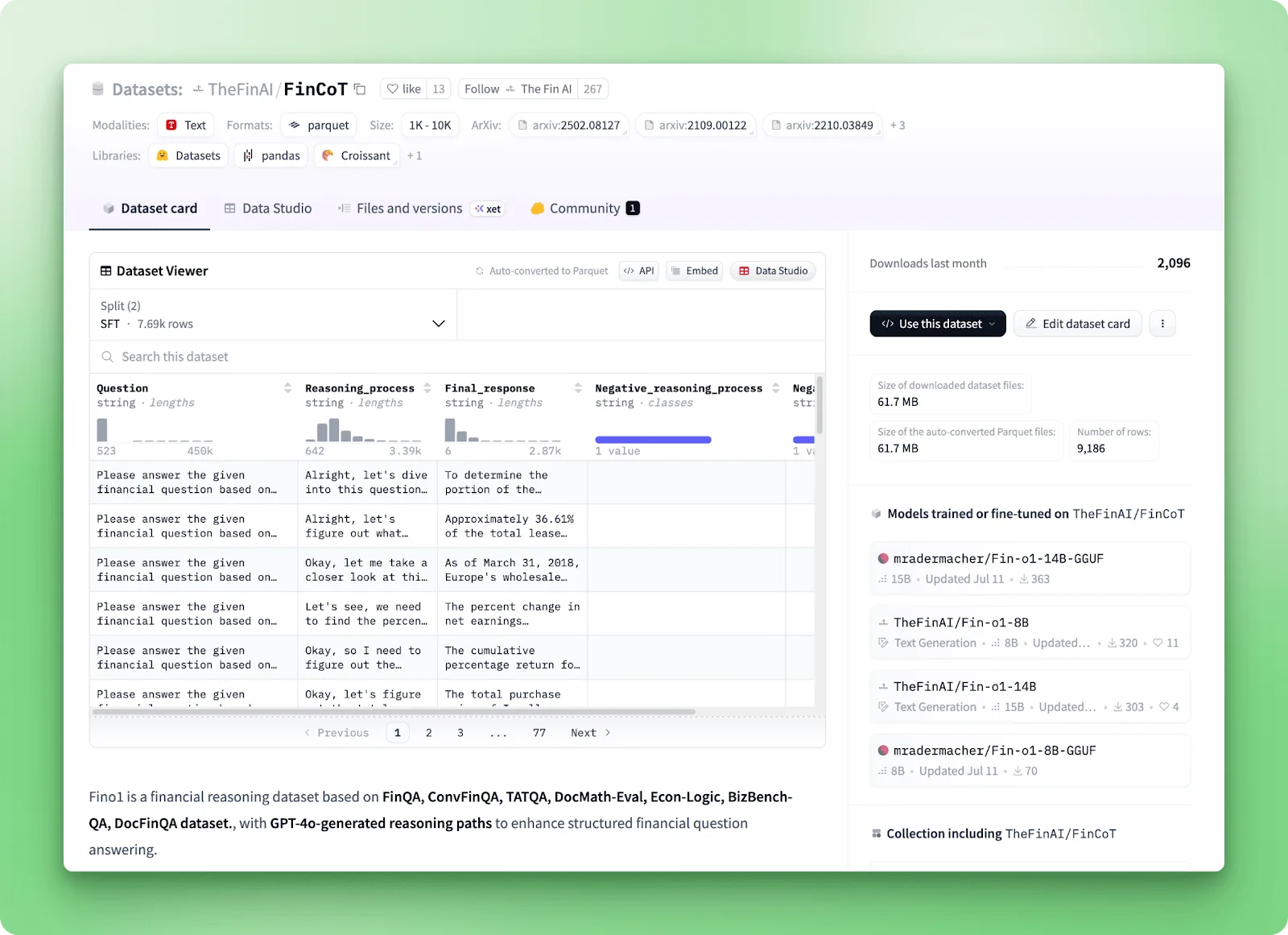The height and width of the screenshot is (935, 1288).
Task: Open the arxiv:2210.03849 paper tag
Action: [823, 125]
